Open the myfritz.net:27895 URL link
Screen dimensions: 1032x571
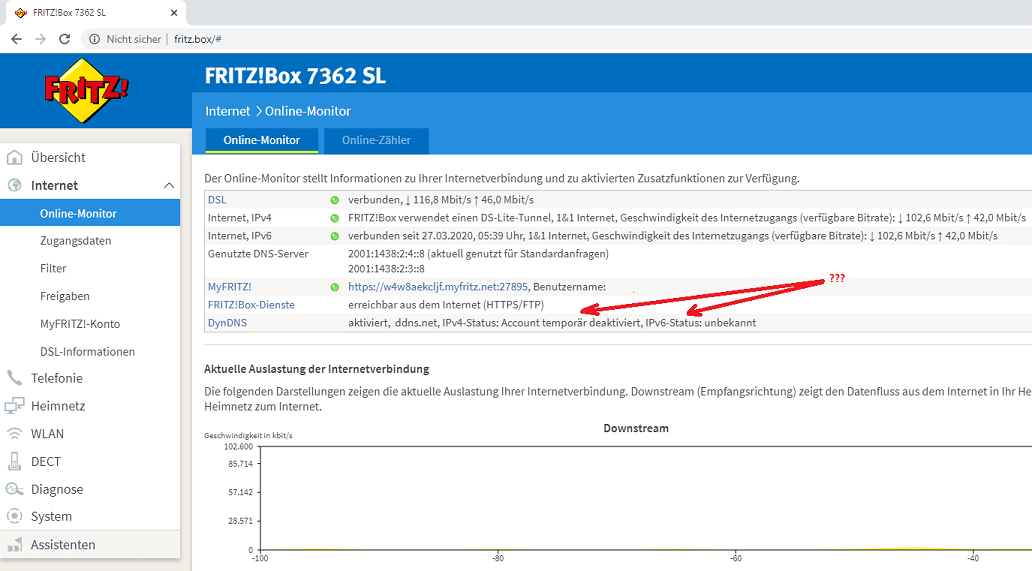438,287
